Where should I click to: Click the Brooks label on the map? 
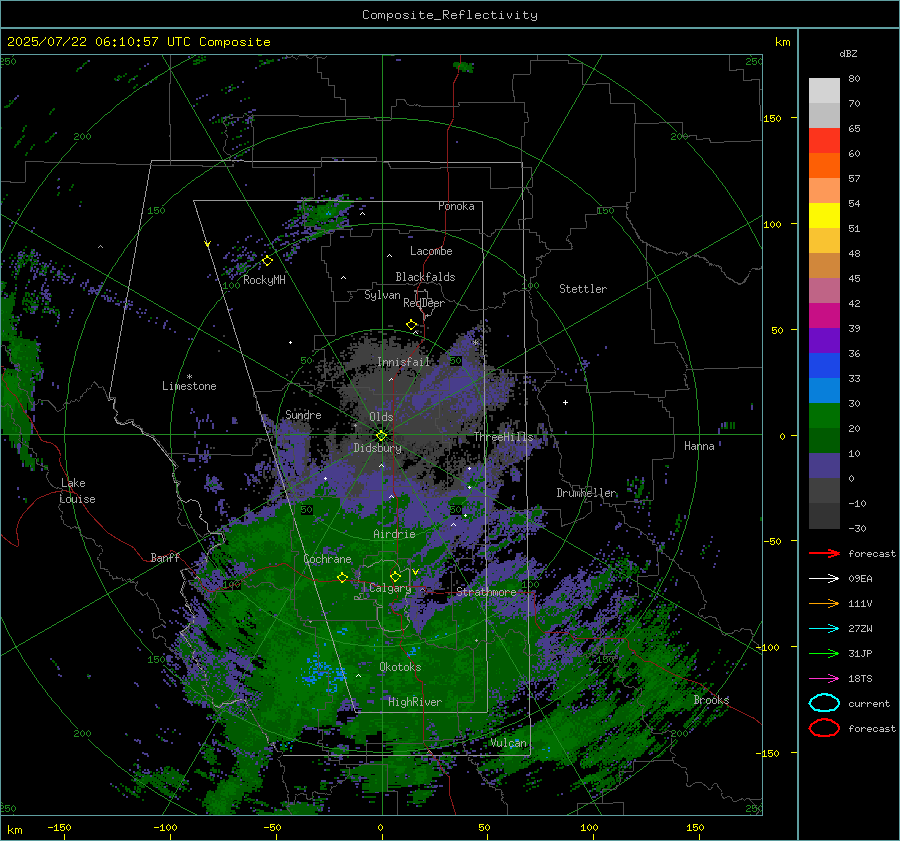coord(711,700)
